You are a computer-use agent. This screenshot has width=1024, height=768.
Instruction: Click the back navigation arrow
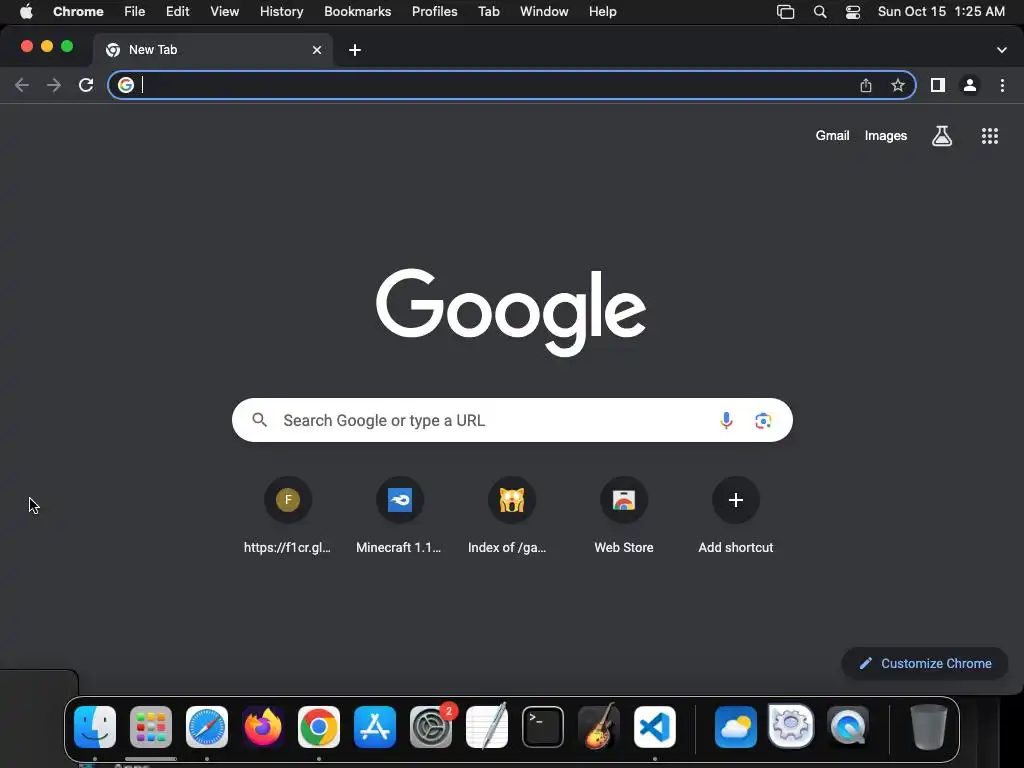[22, 85]
